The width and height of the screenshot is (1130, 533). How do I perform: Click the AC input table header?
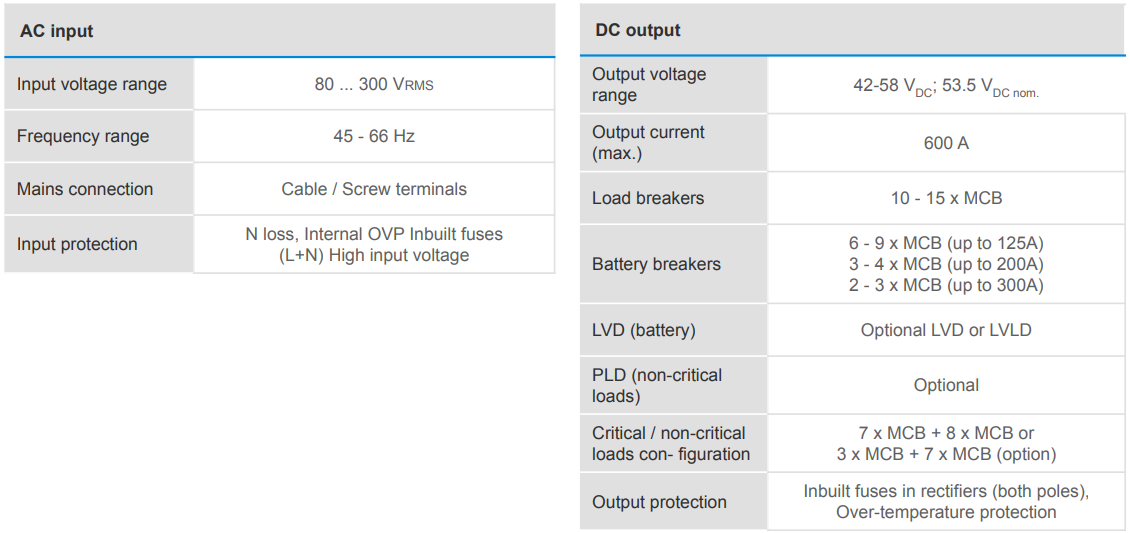(56, 31)
